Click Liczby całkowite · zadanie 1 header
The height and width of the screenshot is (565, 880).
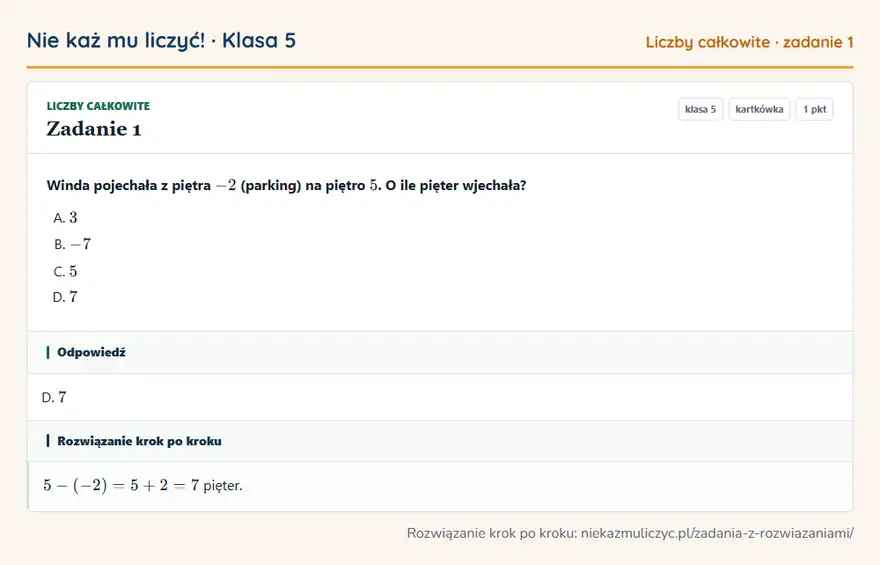(x=749, y=42)
